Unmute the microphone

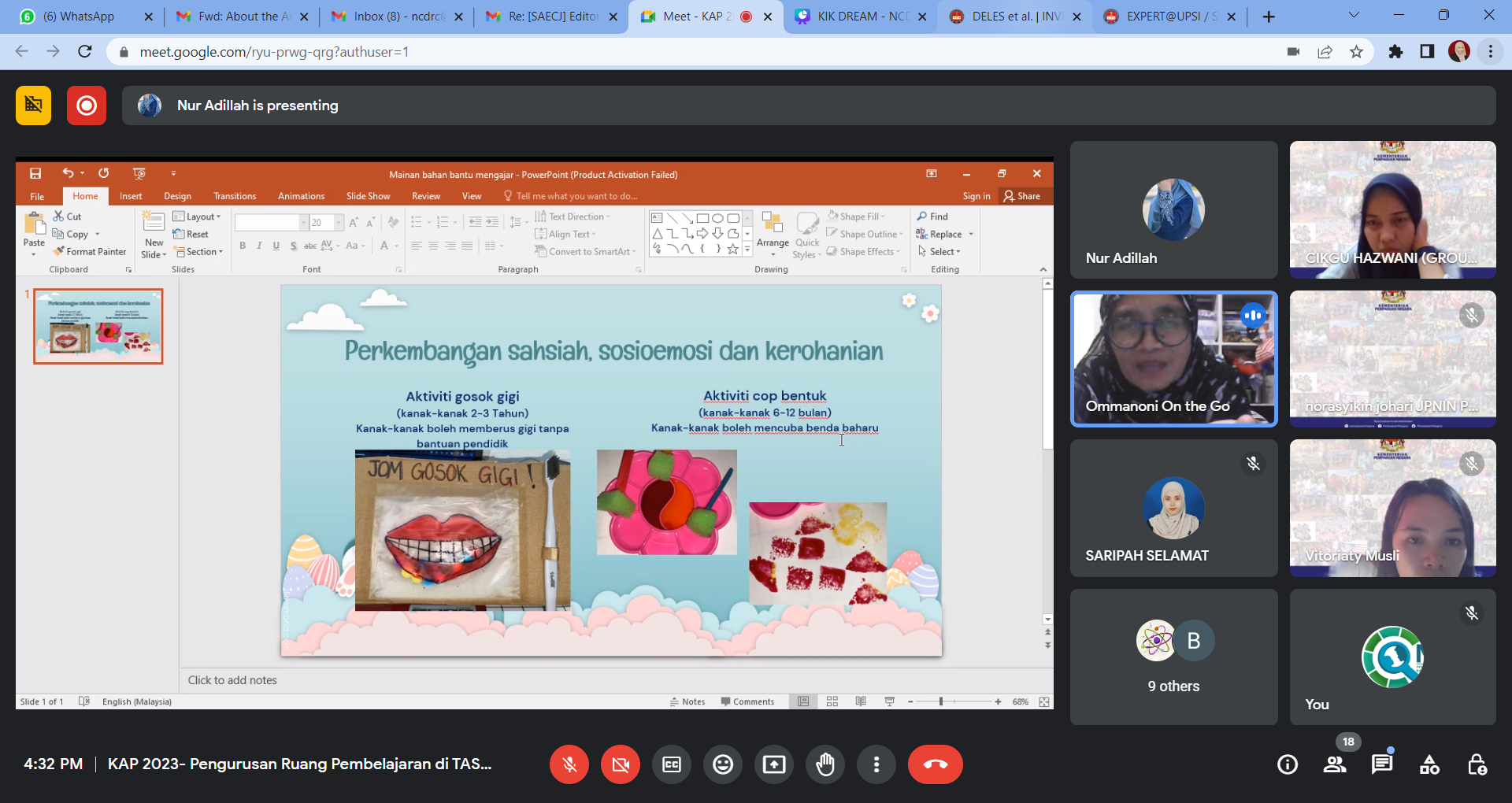(x=569, y=764)
